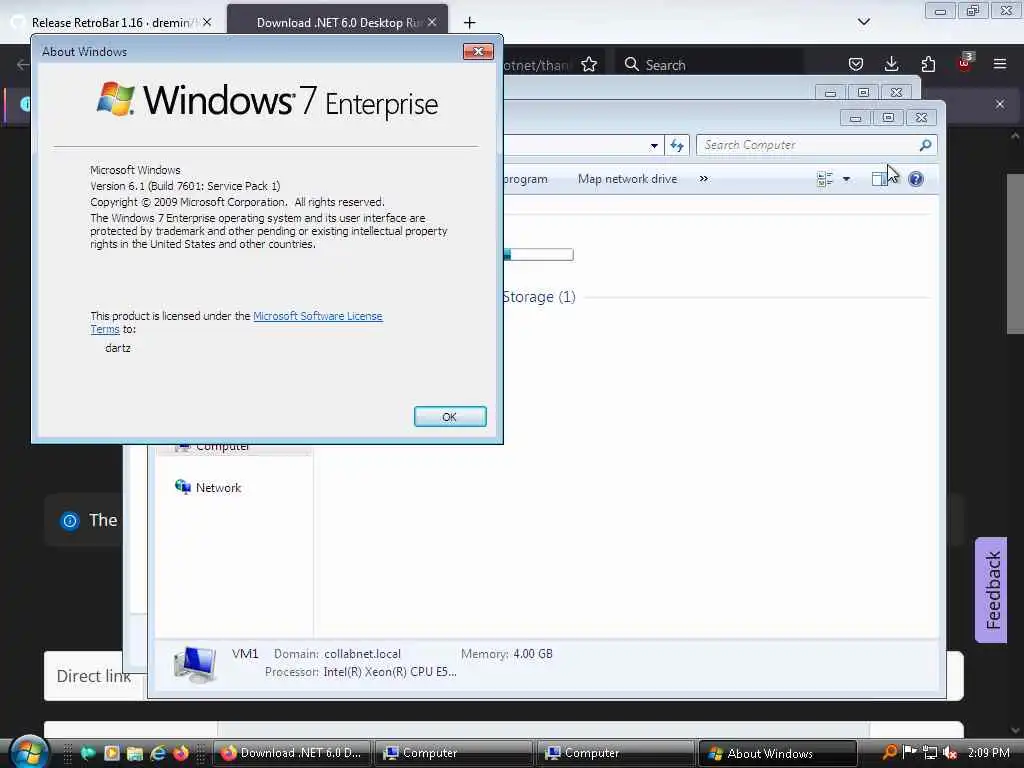Image resolution: width=1024 pixels, height=768 pixels.
Task: Open the view options dropdown arrow
Action: [x=846, y=179]
